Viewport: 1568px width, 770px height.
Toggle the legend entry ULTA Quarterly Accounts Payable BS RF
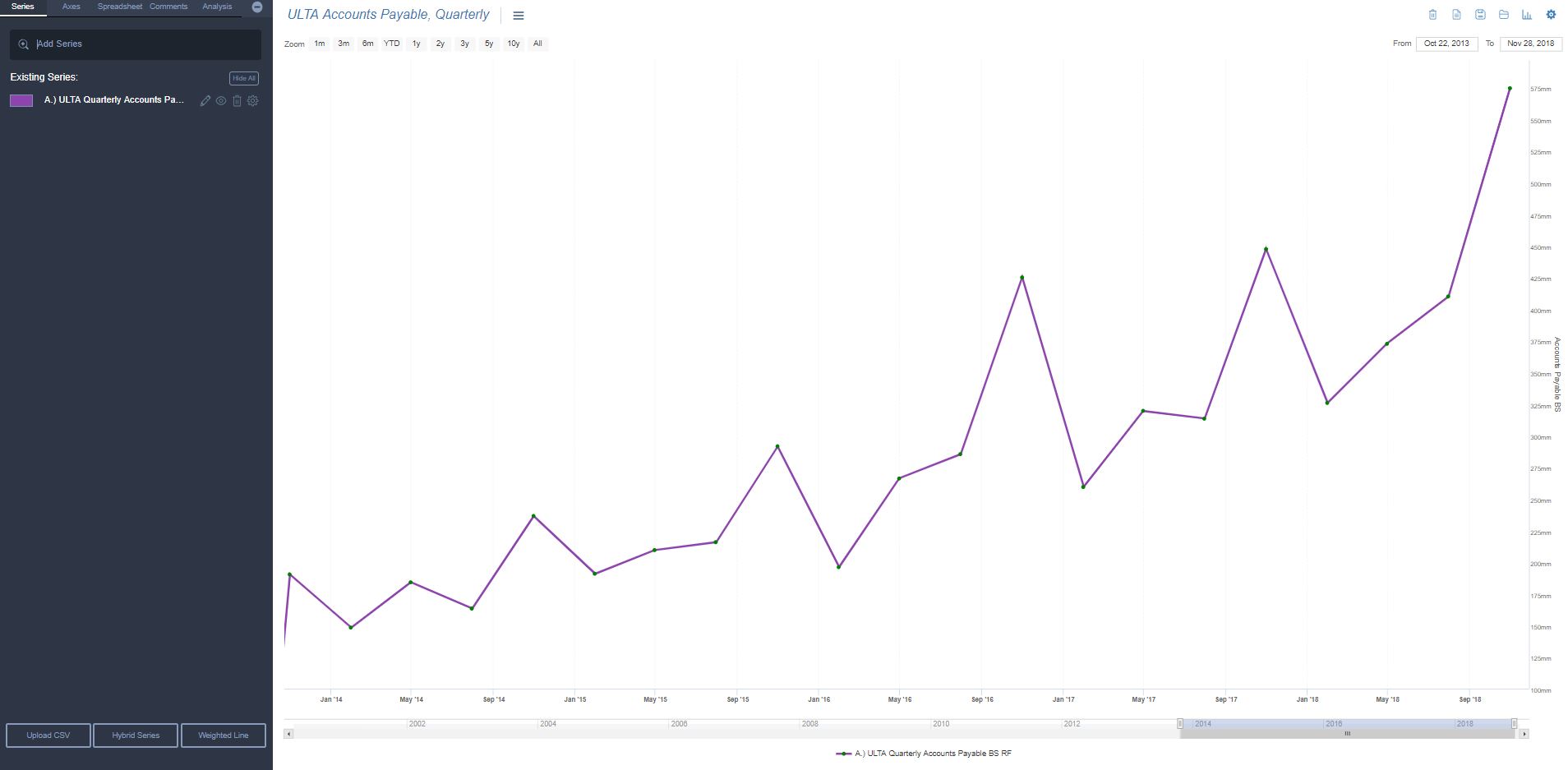coord(924,754)
